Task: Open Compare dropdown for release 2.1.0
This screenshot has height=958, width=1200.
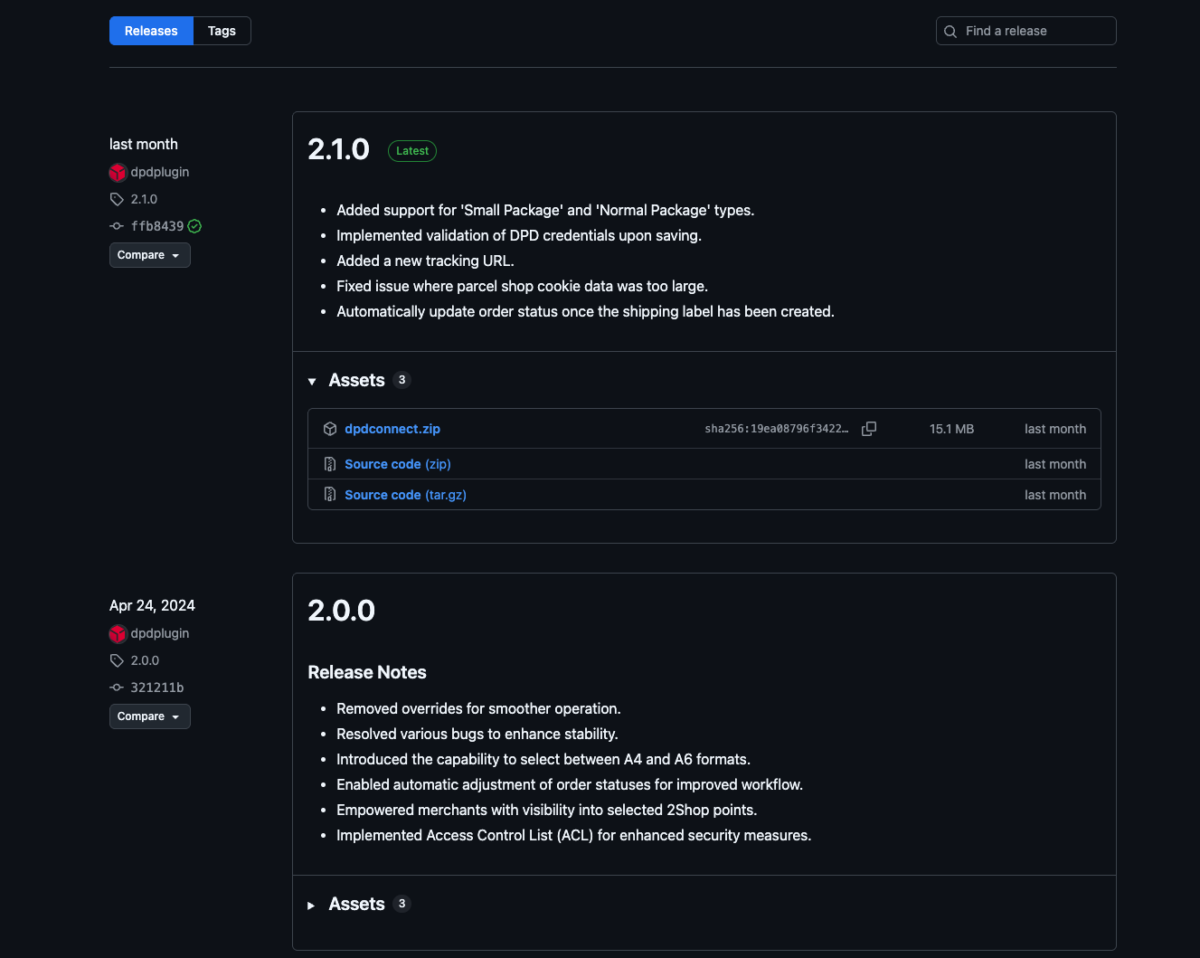Action: 149,255
